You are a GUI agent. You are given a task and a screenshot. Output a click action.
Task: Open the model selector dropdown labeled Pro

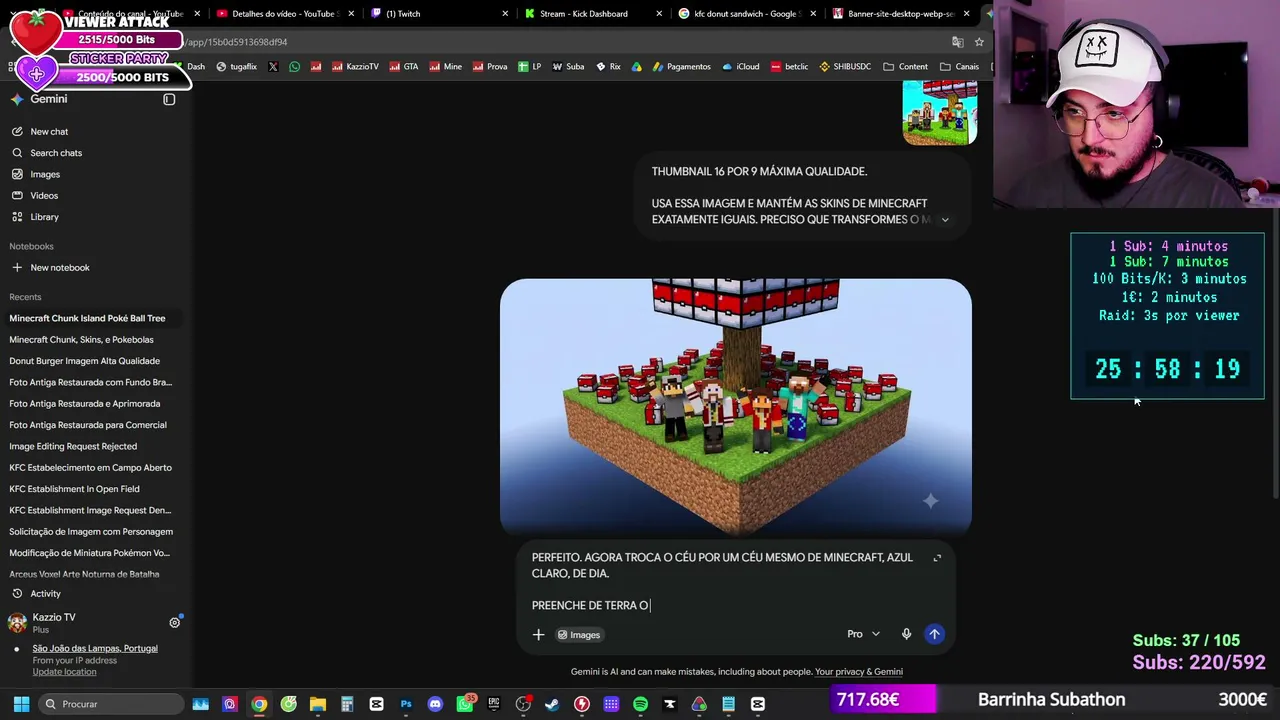pos(864,634)
